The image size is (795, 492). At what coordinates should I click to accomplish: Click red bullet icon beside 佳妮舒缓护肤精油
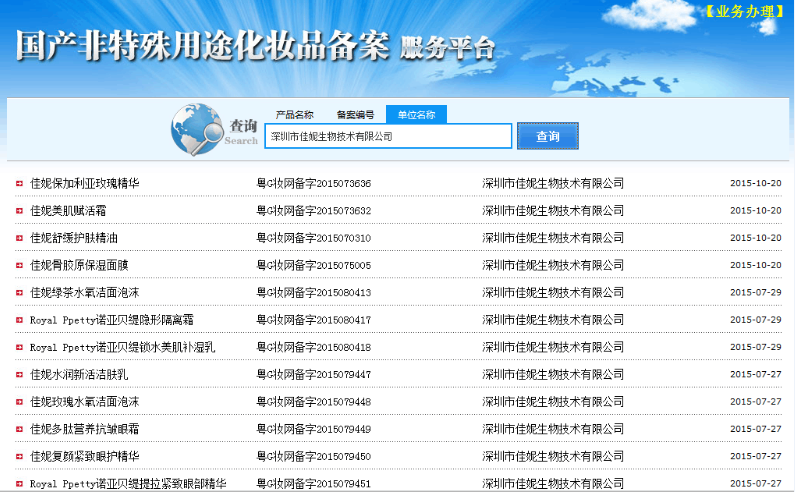click(19, 238)
